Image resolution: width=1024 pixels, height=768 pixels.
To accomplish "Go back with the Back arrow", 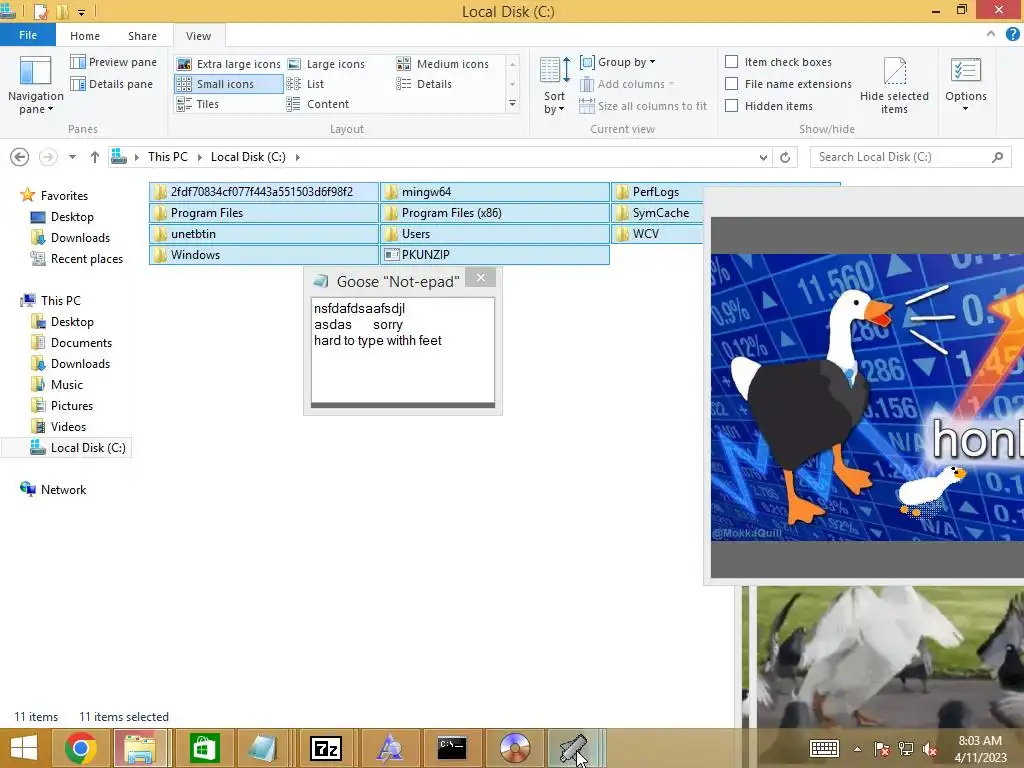I will pyautogui.click(x=20, y=157).
